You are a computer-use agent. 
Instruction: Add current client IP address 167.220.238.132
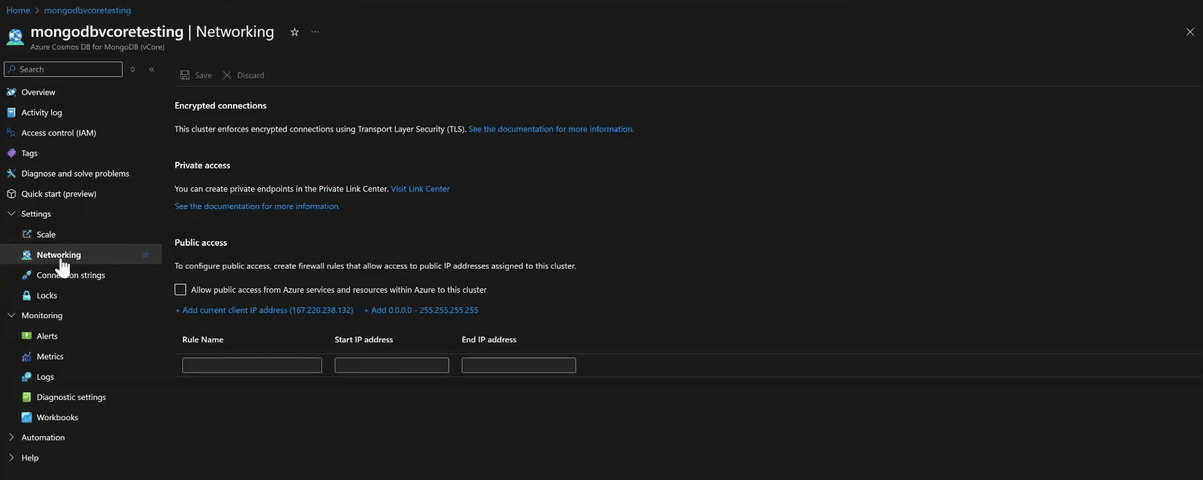coord(264,310)
